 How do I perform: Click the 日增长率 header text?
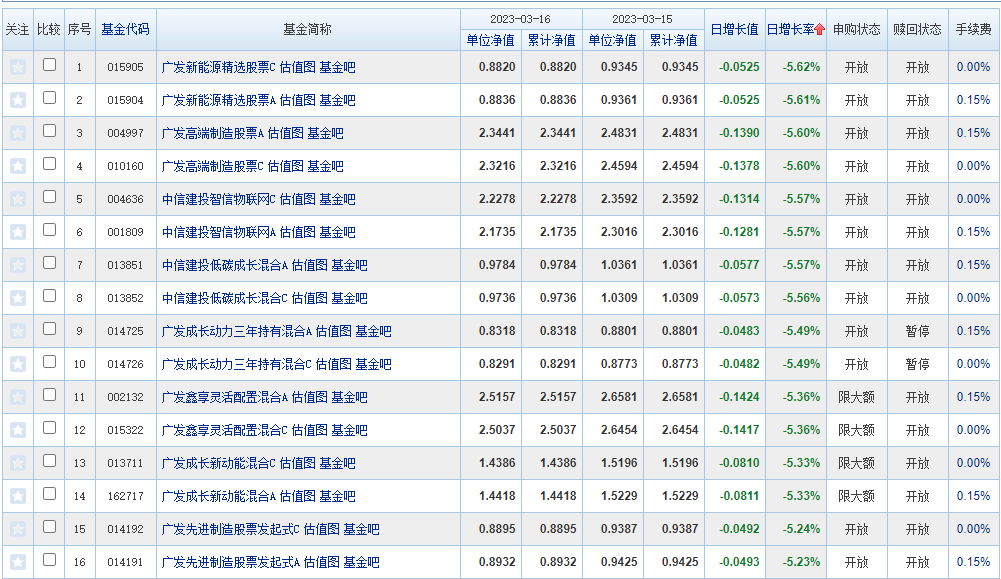790,29
